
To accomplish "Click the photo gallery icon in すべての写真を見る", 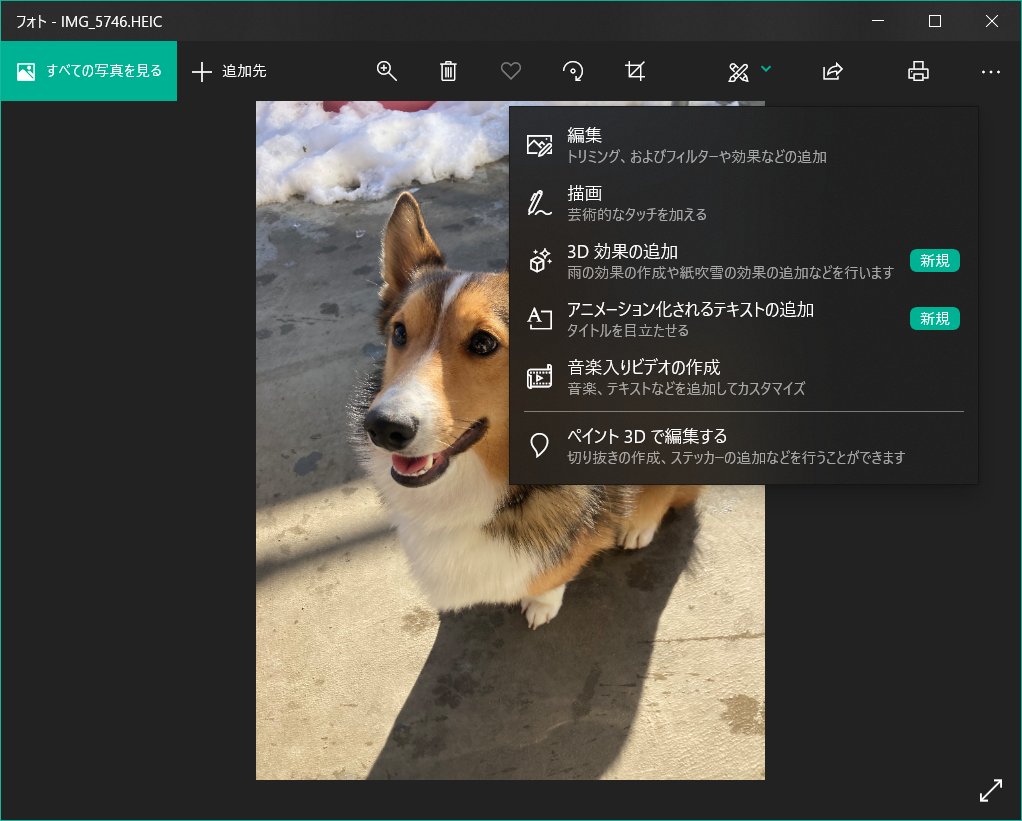I will (26, 71).
